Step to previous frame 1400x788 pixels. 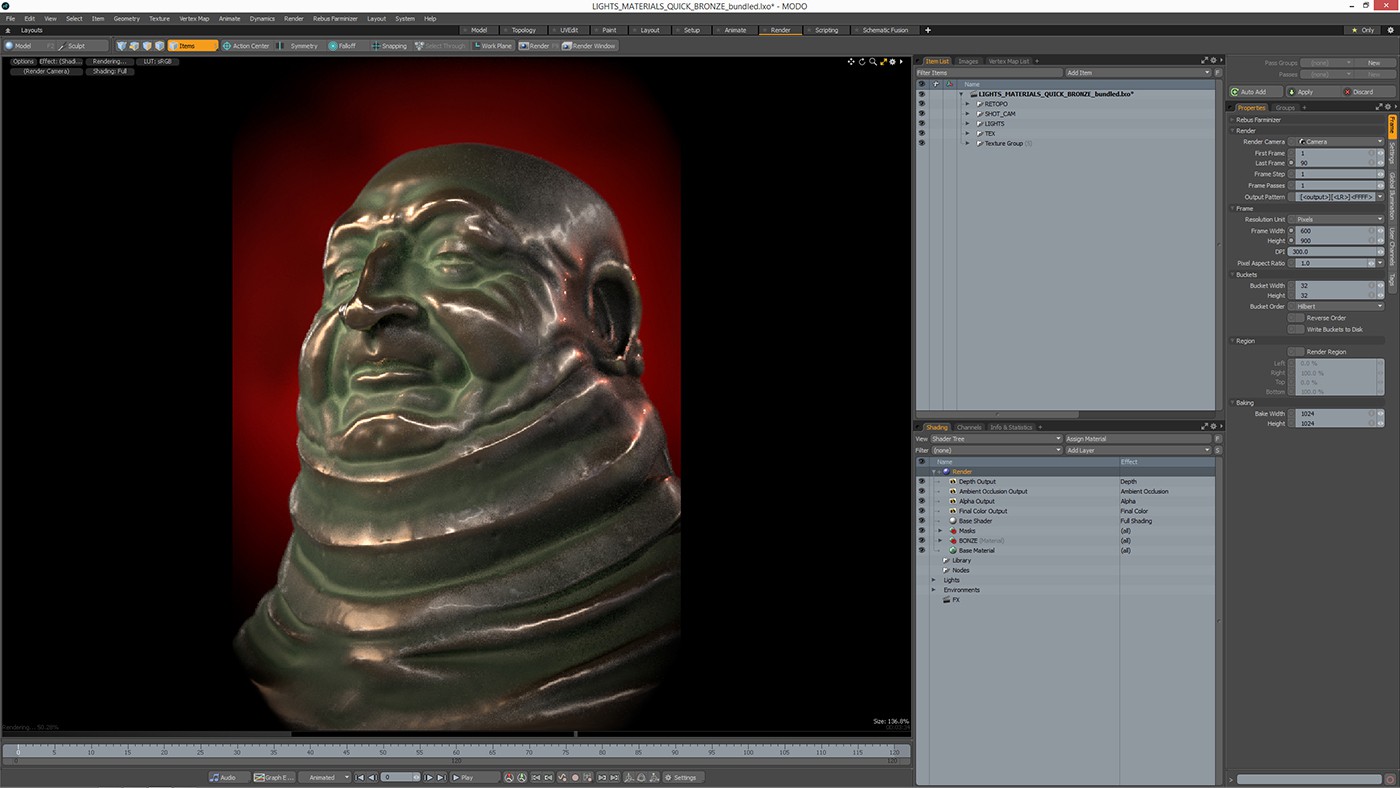(x=372, y=777)
